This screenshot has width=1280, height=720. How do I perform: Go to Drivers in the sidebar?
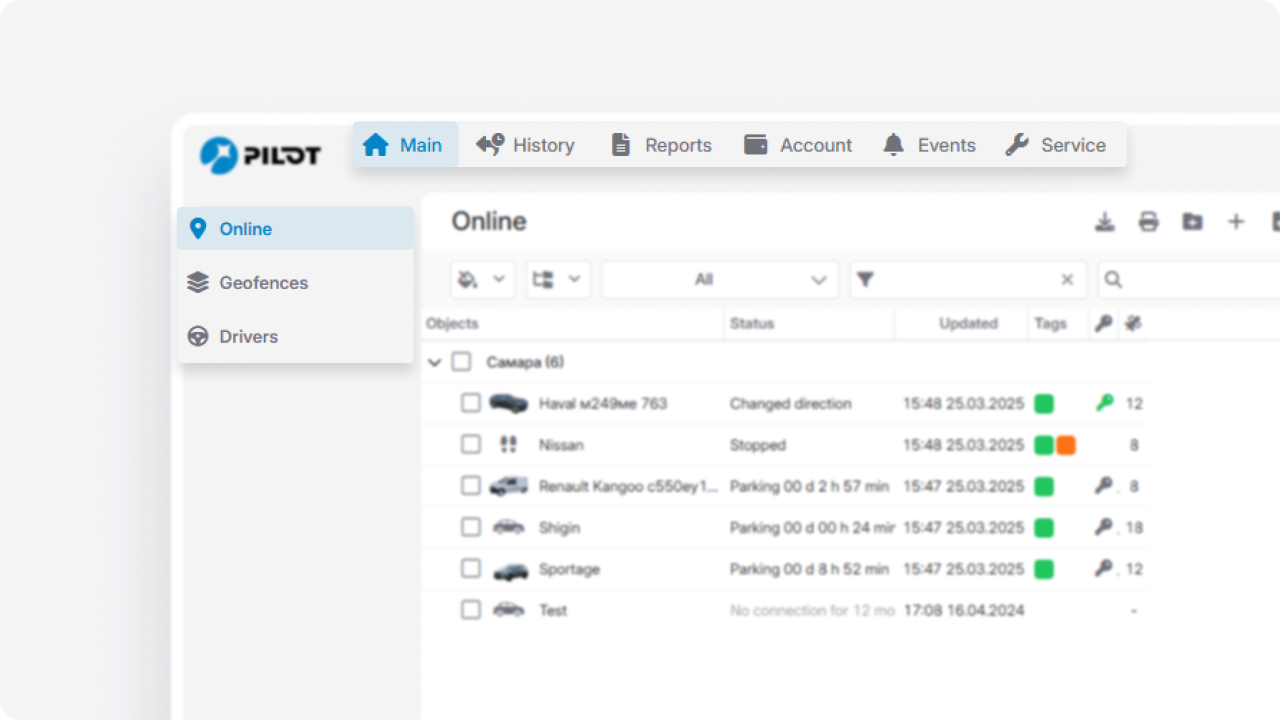(248, 337)
